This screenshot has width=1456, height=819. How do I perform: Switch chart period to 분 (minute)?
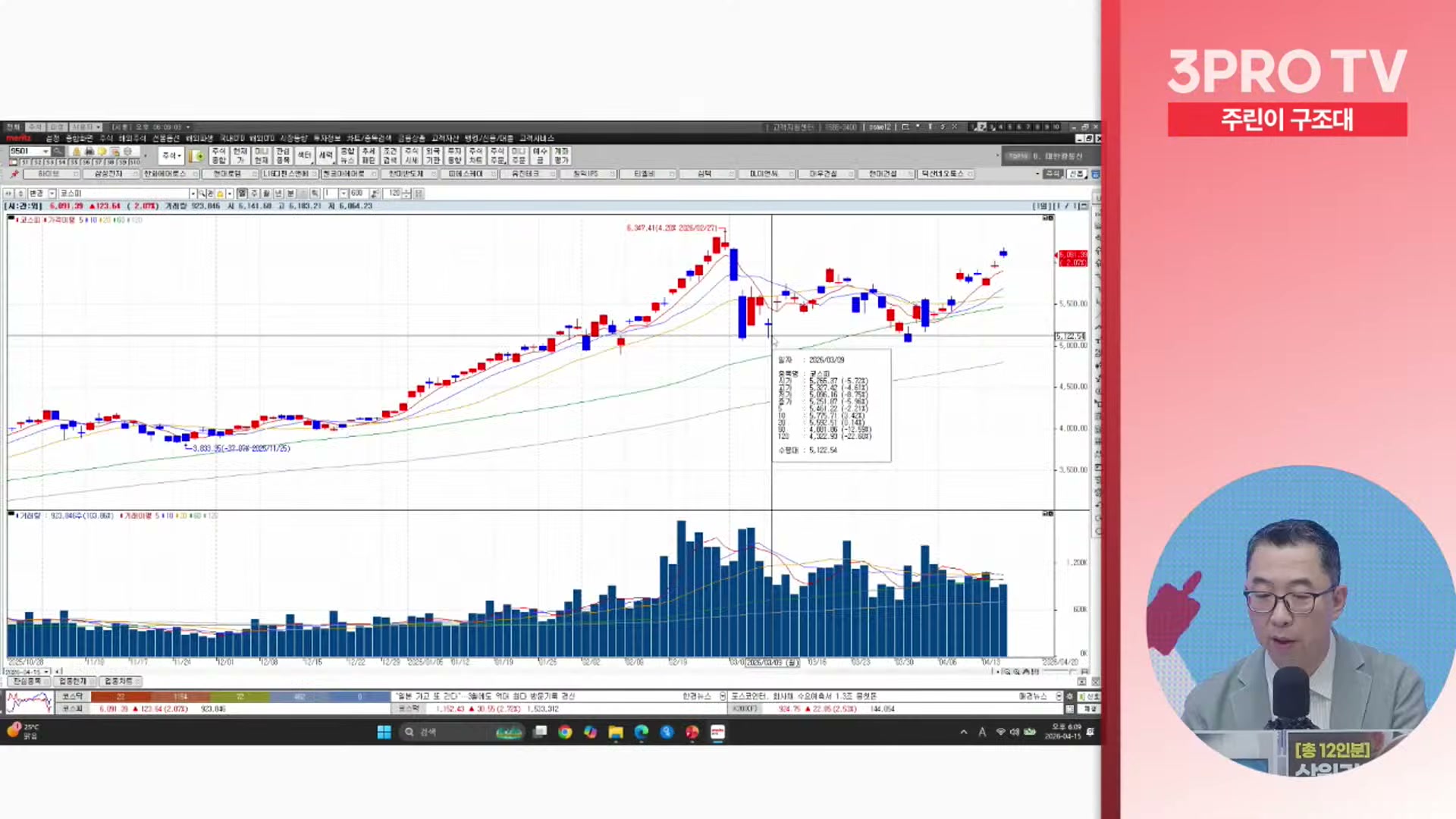click(290, 194)
